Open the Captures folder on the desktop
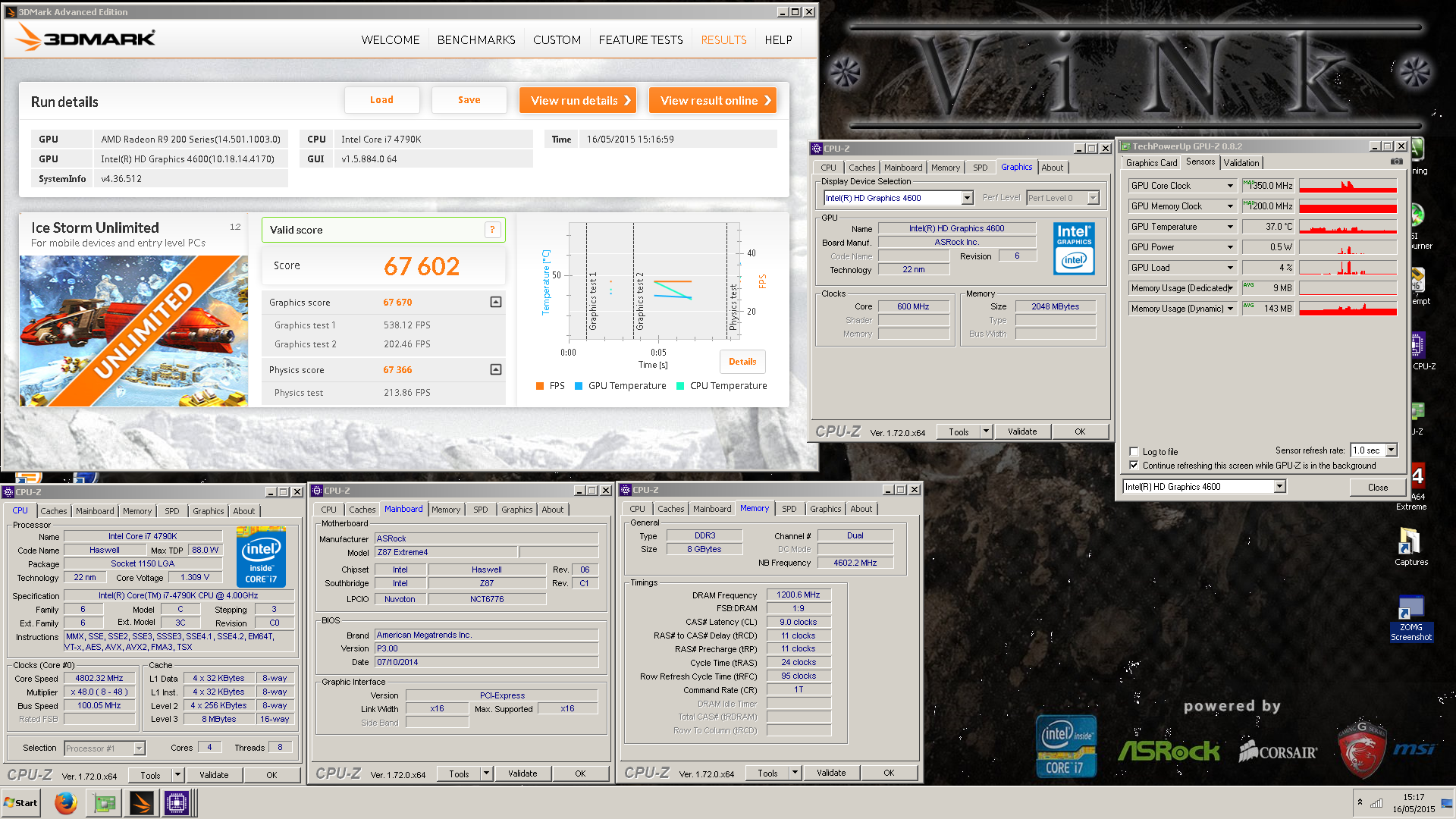Viewport: 1456px width, 819px height. coord(1410,546)
